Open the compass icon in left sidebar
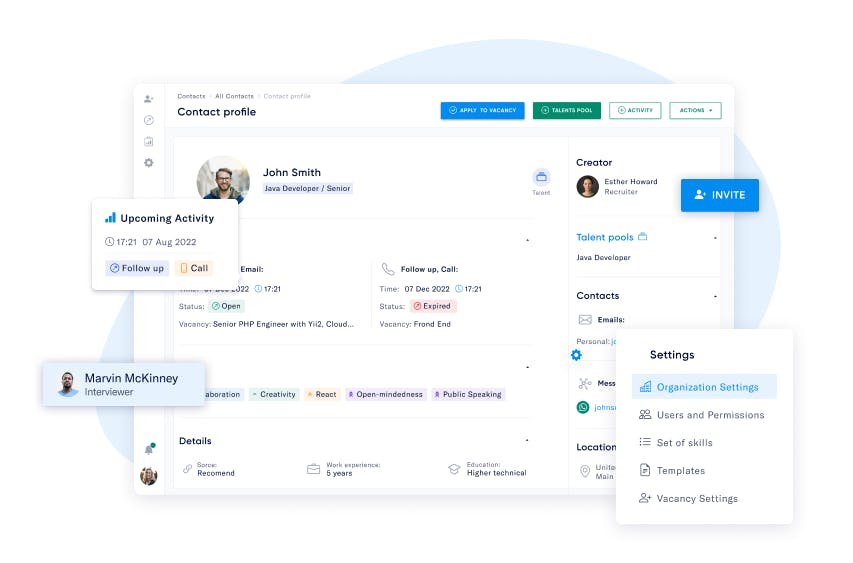This screenshot has width=853, height=563. (149, 120)
